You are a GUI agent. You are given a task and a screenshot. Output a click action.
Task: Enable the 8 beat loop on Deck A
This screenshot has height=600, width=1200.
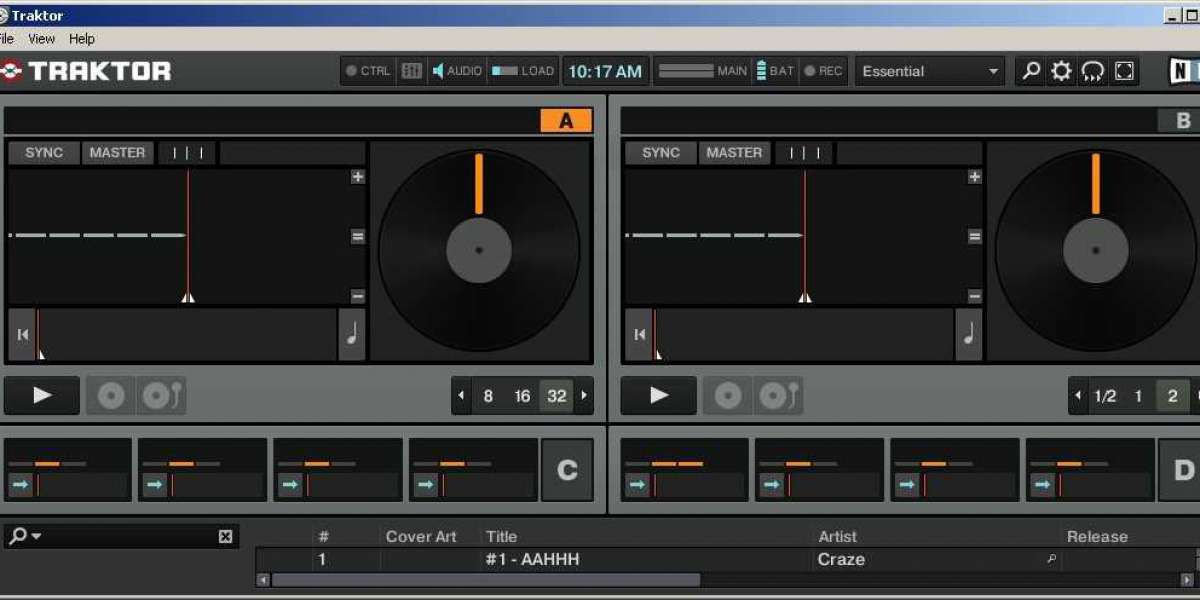pos(488,396)
